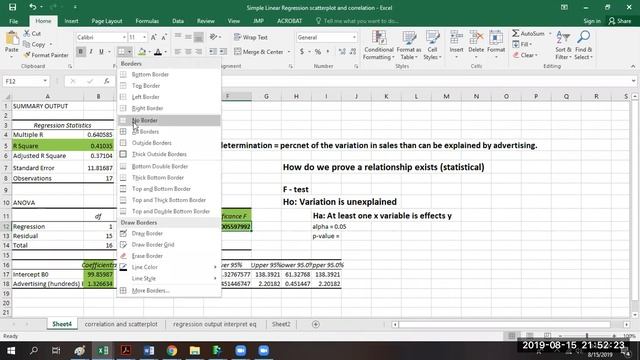This screenshot has width=640, height=360.
Task: Open the Fill dropdown in Editing
Action: coord(522,44)
